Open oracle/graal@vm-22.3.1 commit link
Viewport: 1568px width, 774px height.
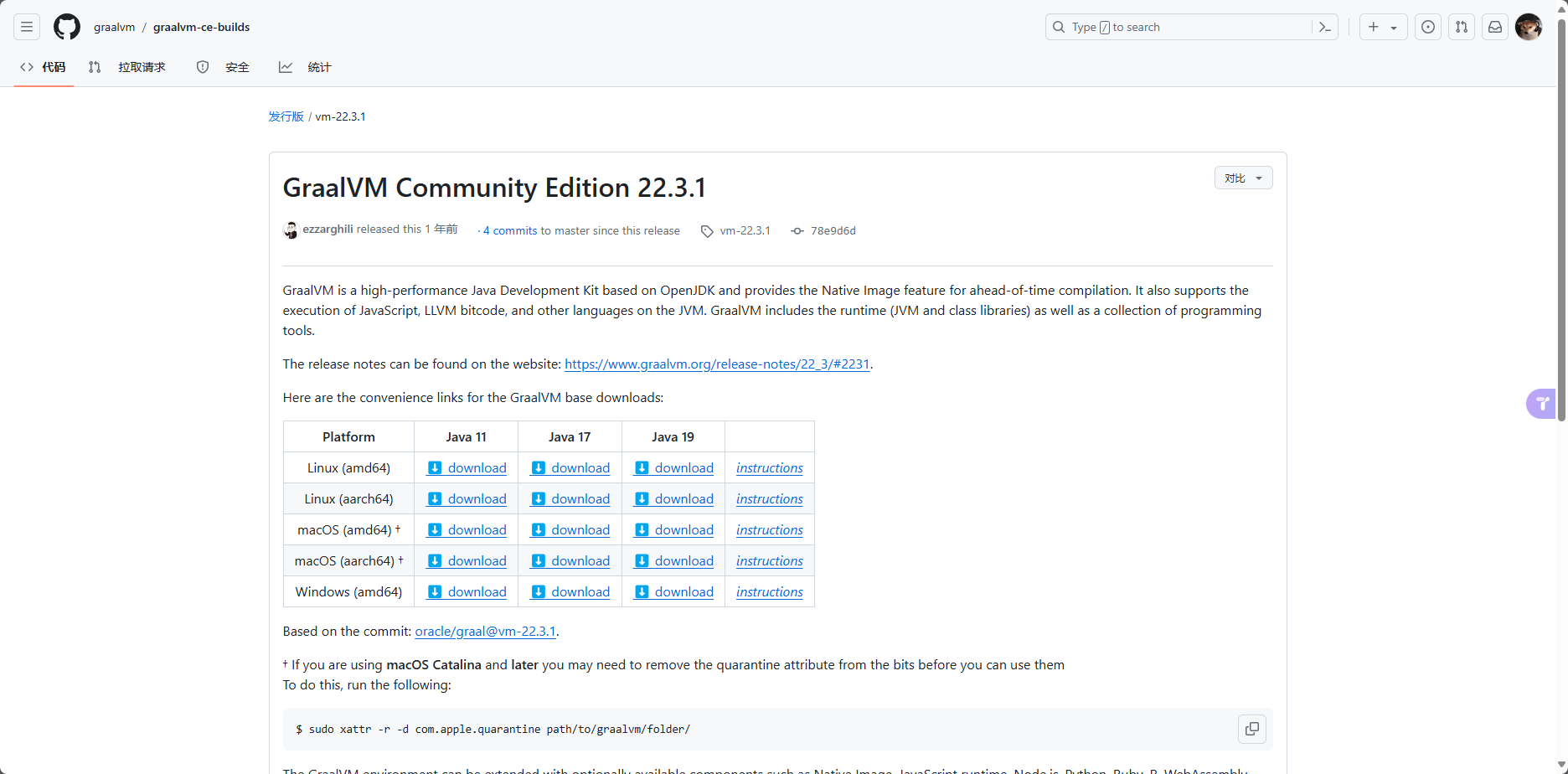(x=485, y=632)
